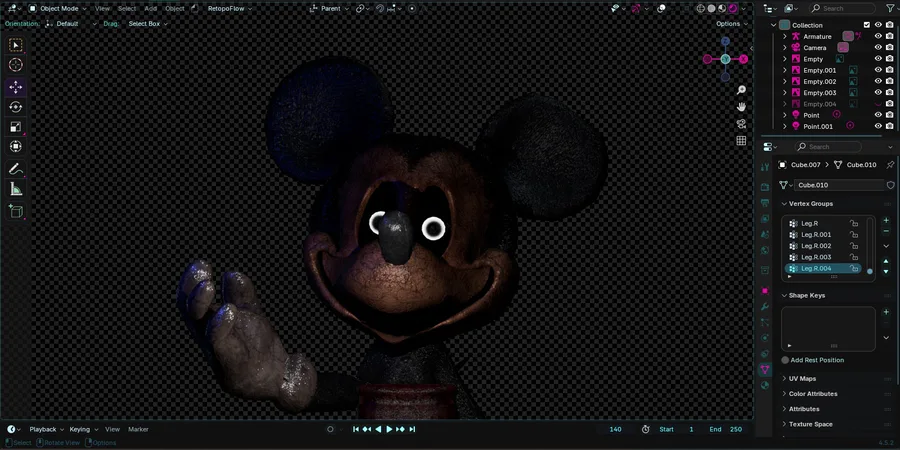Viewport: 900px width, 450px height.
Task: Open the Object menu
Action: click(x=174, y=9)
